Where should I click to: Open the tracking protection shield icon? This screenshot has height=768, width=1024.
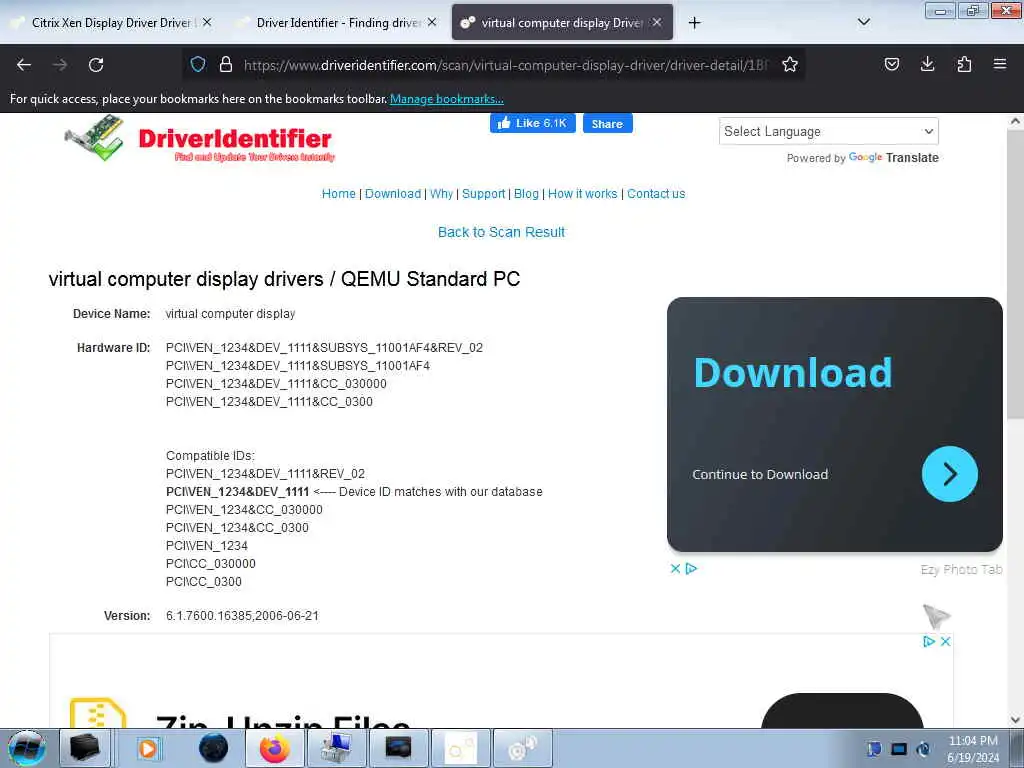point(198,64)
